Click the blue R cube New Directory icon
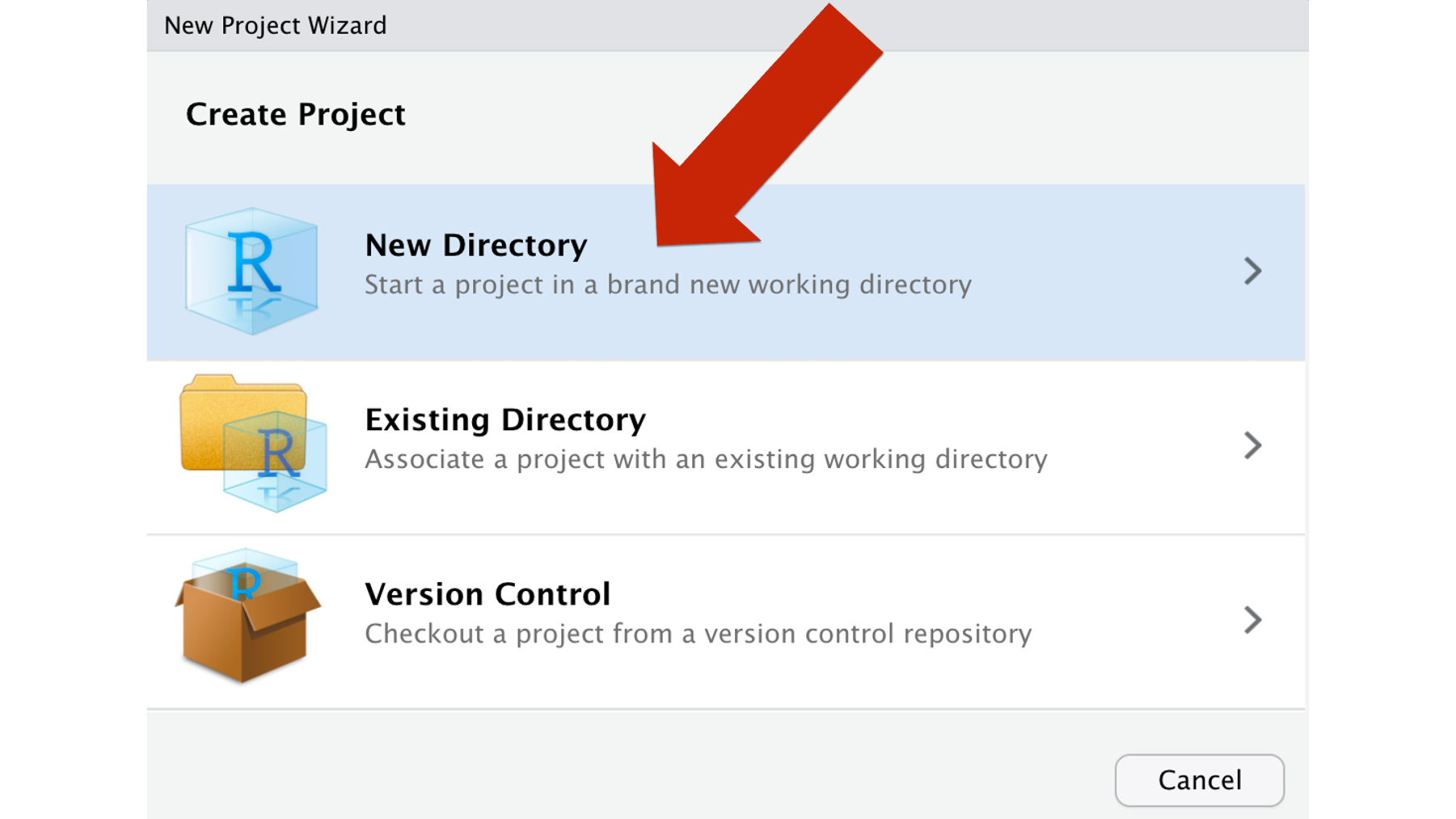 pos(251,271)
